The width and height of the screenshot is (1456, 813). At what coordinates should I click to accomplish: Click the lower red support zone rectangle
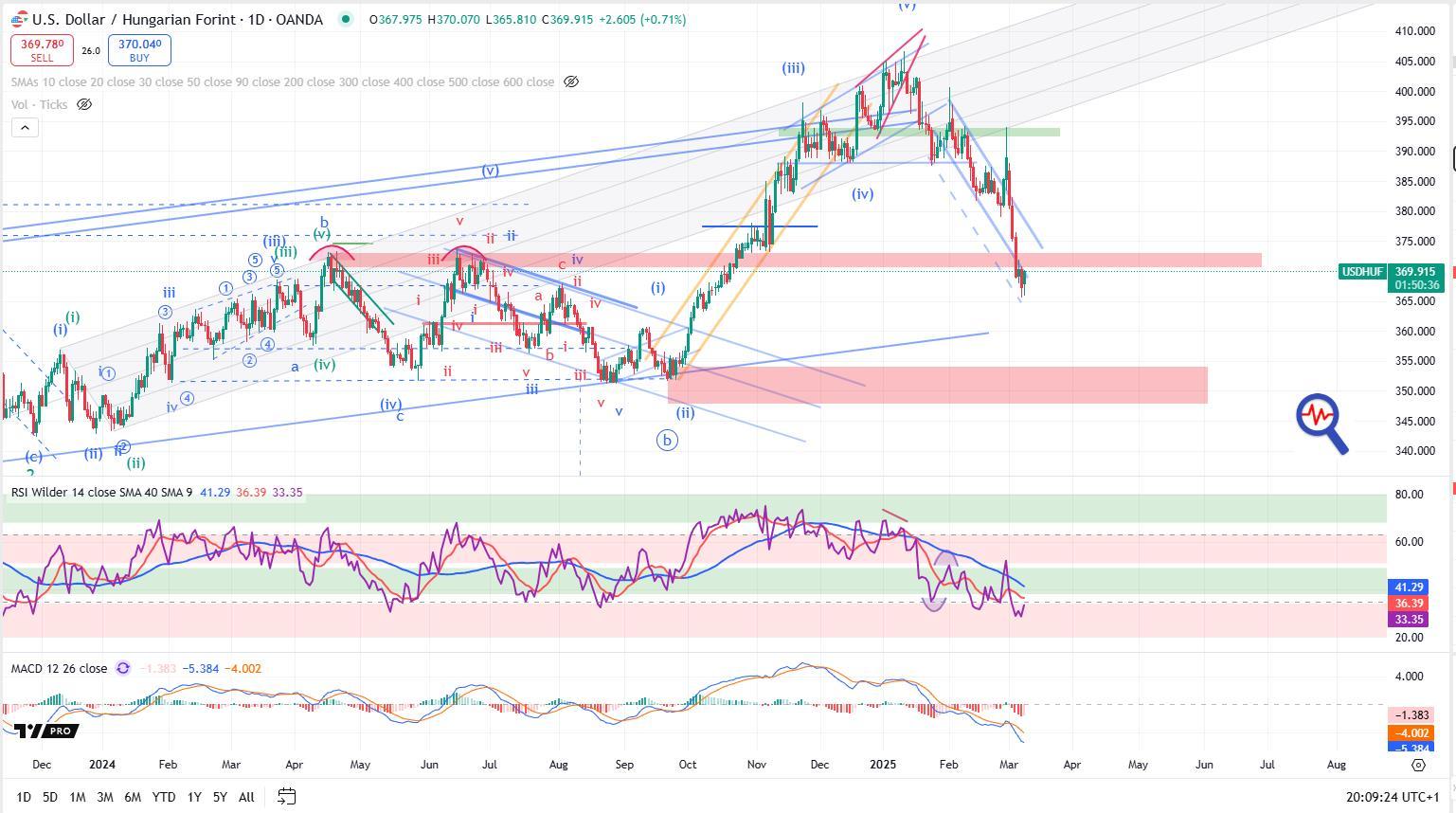coord(938,385)
